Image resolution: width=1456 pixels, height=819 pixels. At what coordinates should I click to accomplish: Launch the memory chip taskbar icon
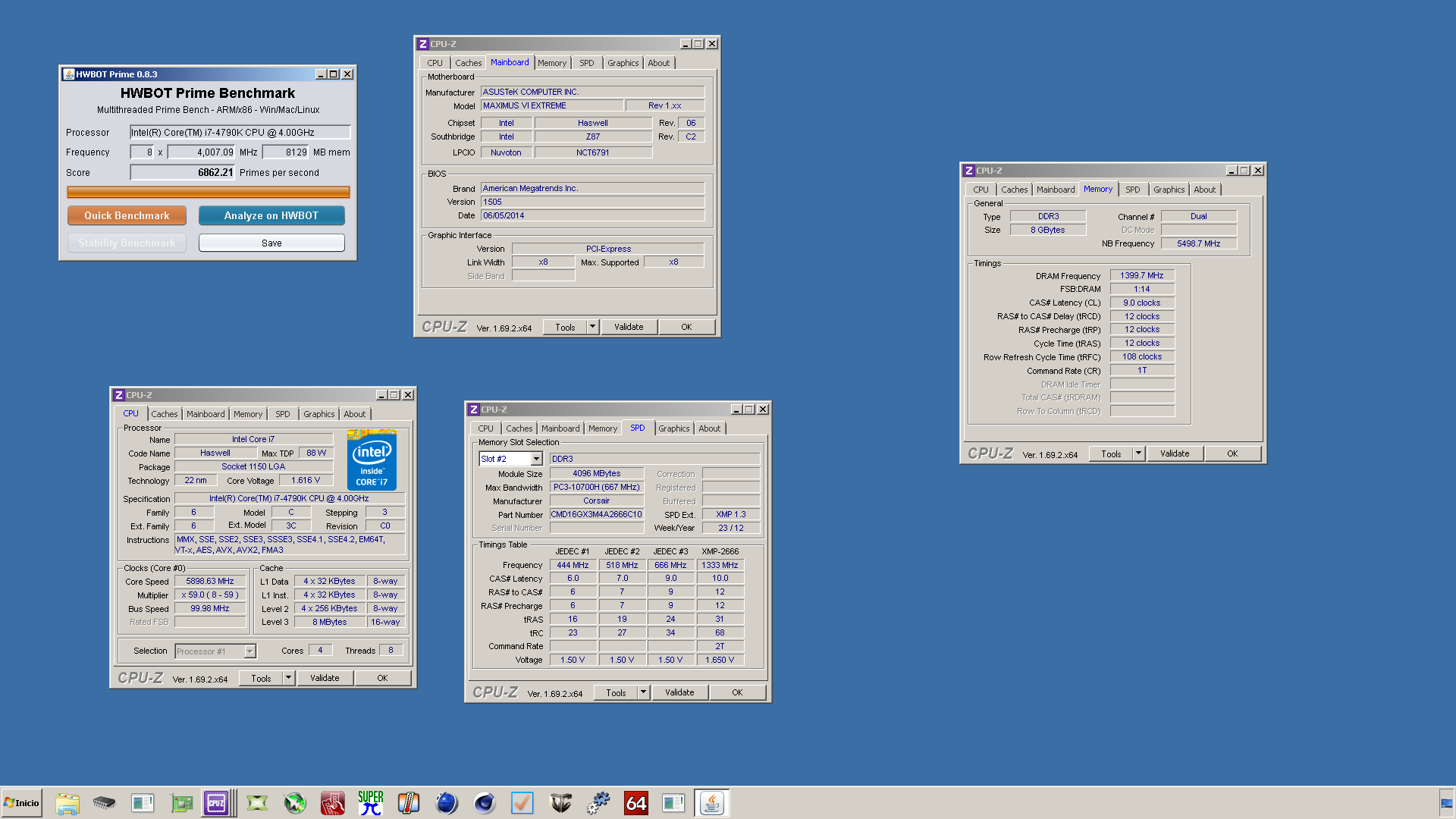[x=104, y=803]
